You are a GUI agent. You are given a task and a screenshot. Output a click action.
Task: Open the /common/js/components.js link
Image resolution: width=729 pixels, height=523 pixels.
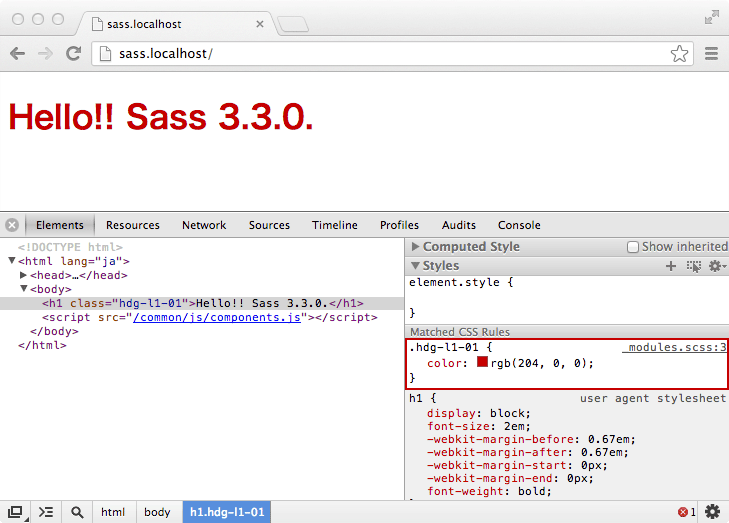click(x=217, y=317)
